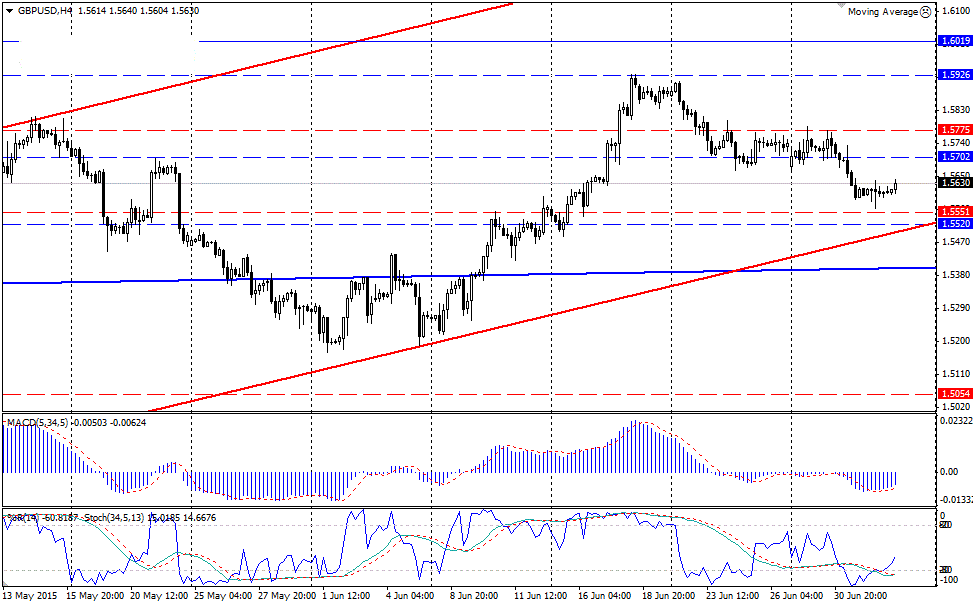Click the 1.5830 value on price scale
The height and width of the screenshot is (602, 973).
pos(956,110)
